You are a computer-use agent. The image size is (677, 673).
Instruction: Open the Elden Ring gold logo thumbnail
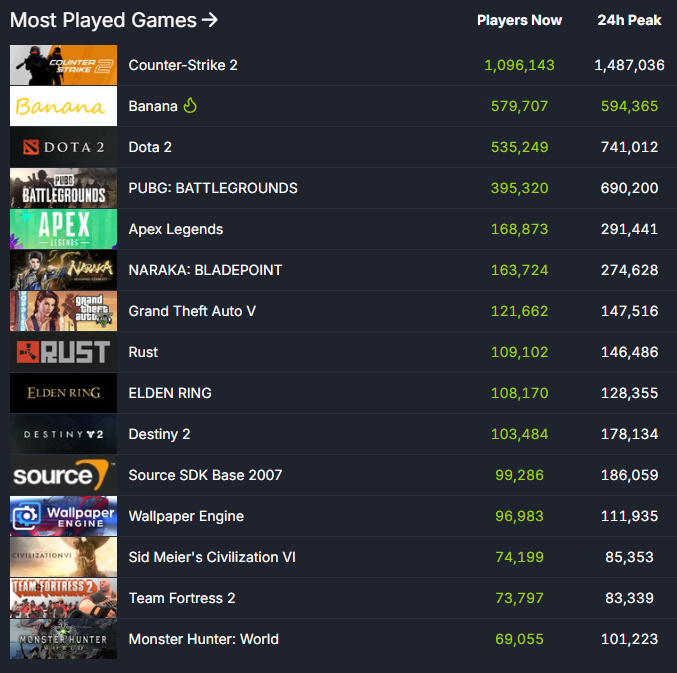click(63, 393)
